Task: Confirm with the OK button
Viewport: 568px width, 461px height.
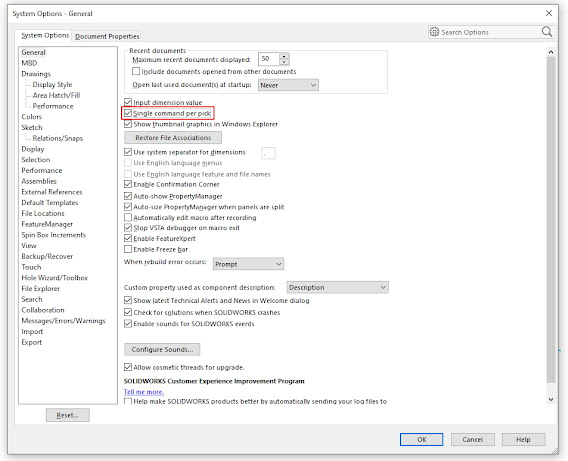Action: click(x=421, y=439)
